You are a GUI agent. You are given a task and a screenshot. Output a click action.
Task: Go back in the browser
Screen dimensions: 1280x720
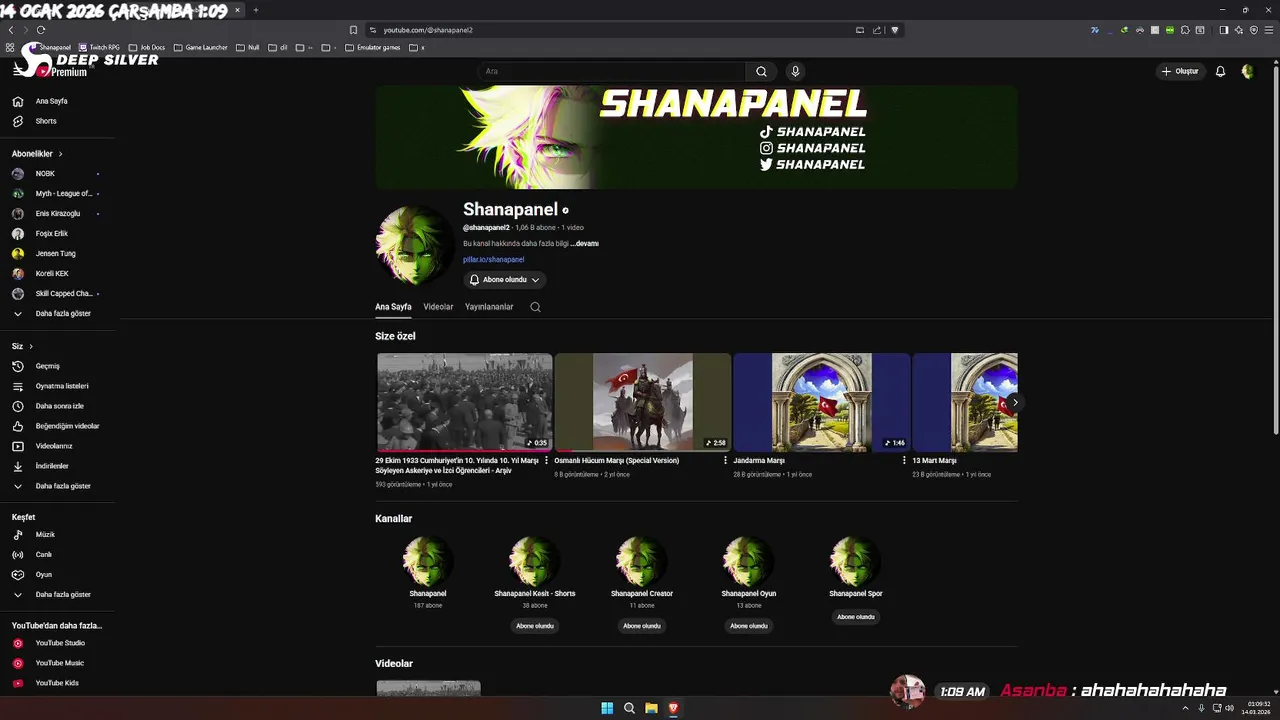[x=11, y=30]
